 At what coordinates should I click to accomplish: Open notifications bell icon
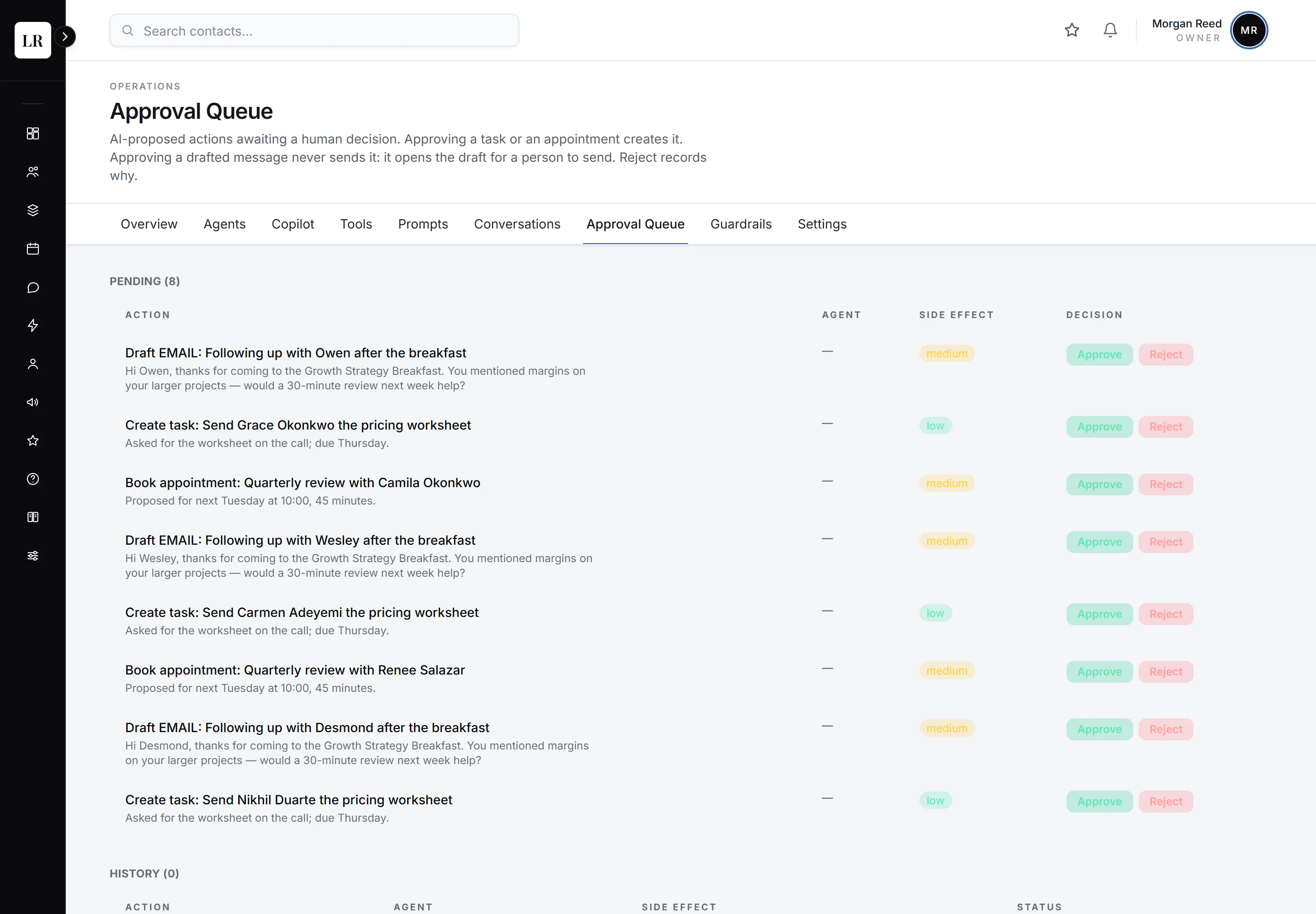coord(1110,30)
